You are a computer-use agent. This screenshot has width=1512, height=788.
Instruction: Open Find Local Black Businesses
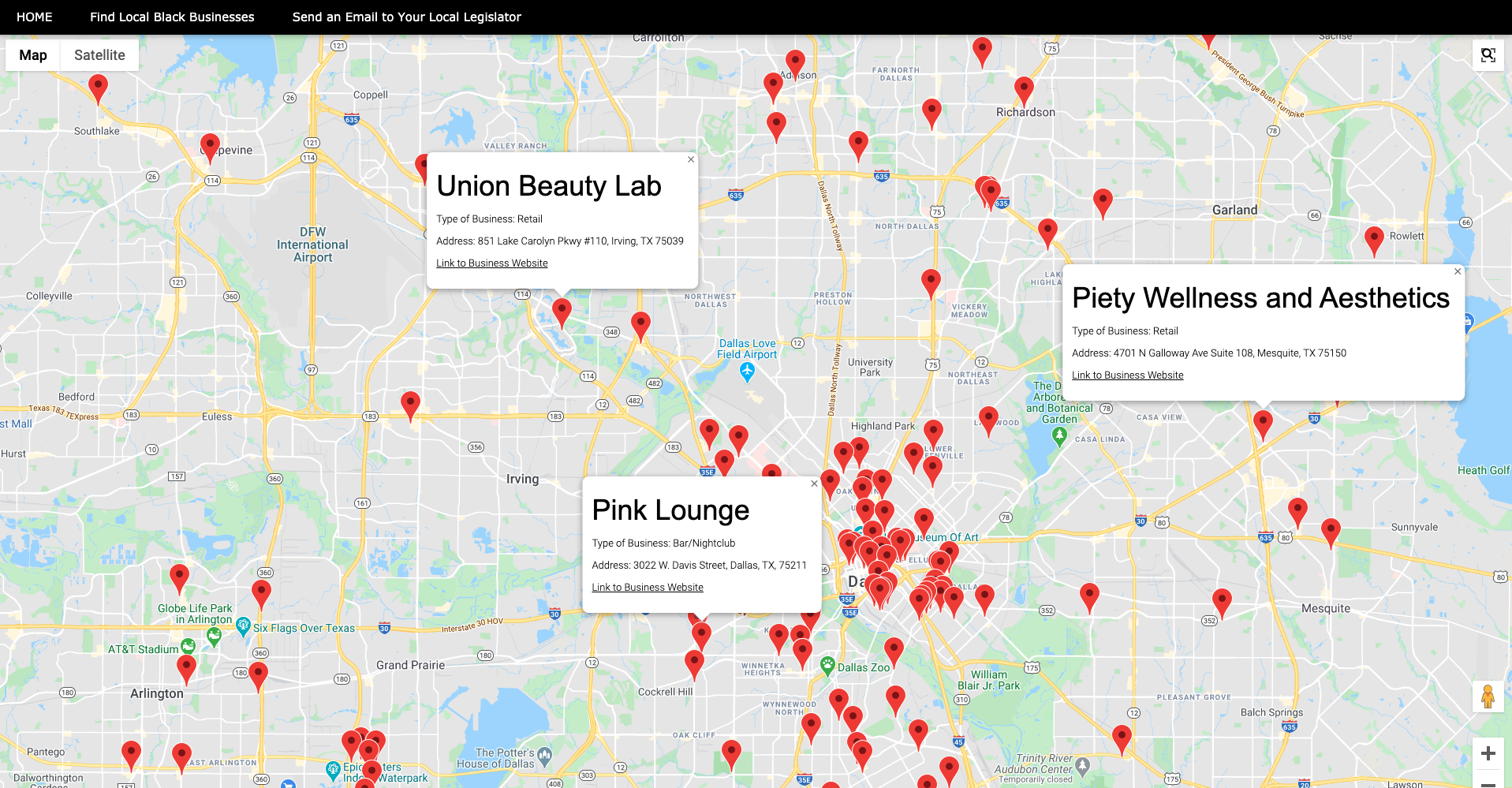(172, 17)
